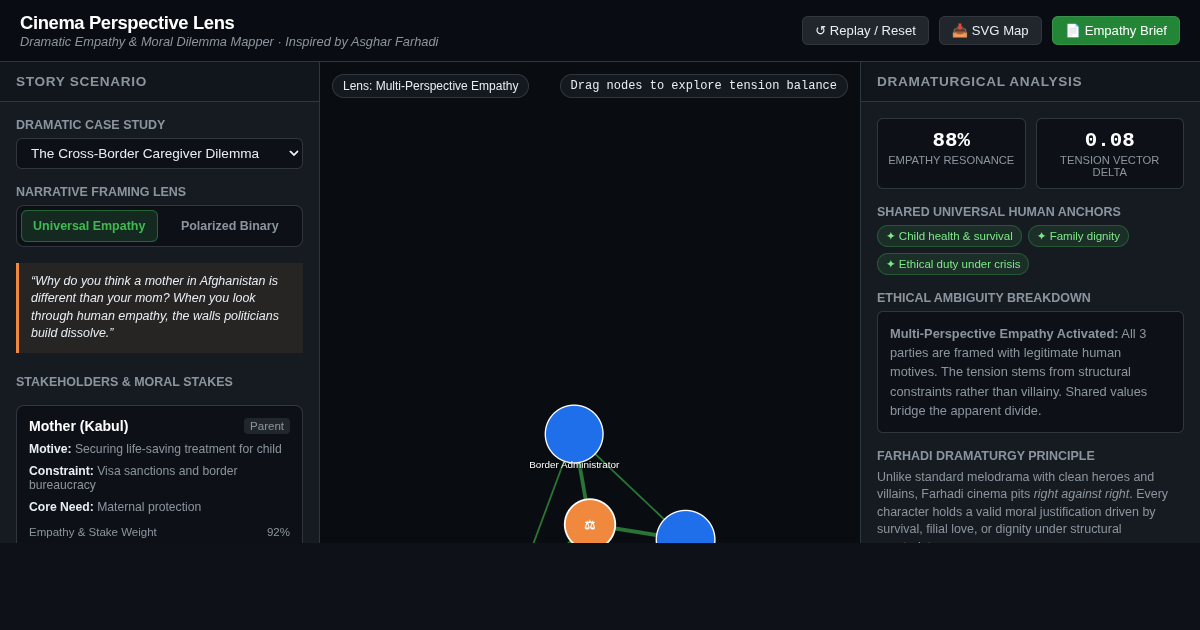Viewport: 1200px width, 630px height.
Task: Click the 0.08 Tension Vector Delta card
Action: click(x=1110, y=153)
